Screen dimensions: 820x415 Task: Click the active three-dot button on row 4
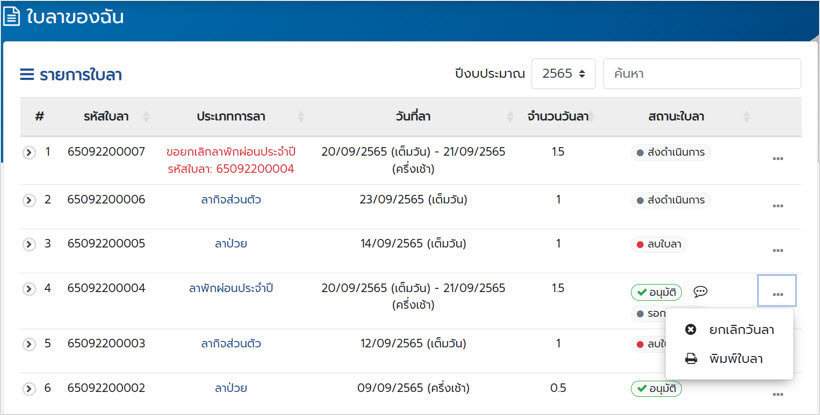[x=777, y=291]
